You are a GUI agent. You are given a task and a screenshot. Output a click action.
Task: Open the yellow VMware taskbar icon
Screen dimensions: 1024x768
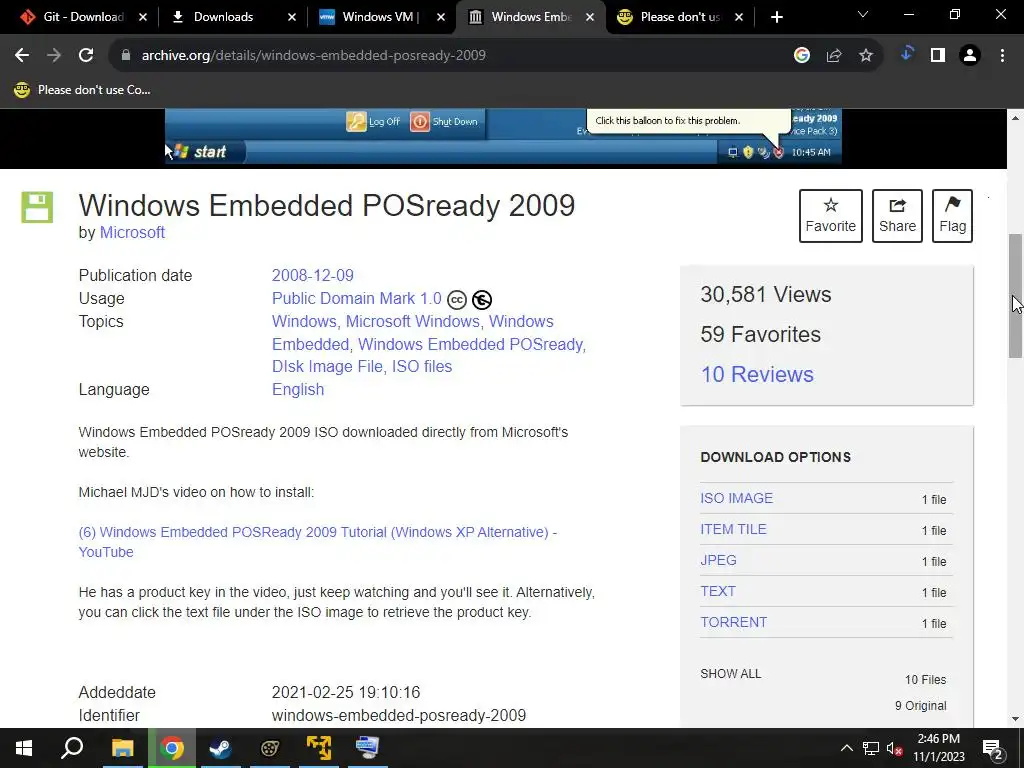[x=319, y=748]
